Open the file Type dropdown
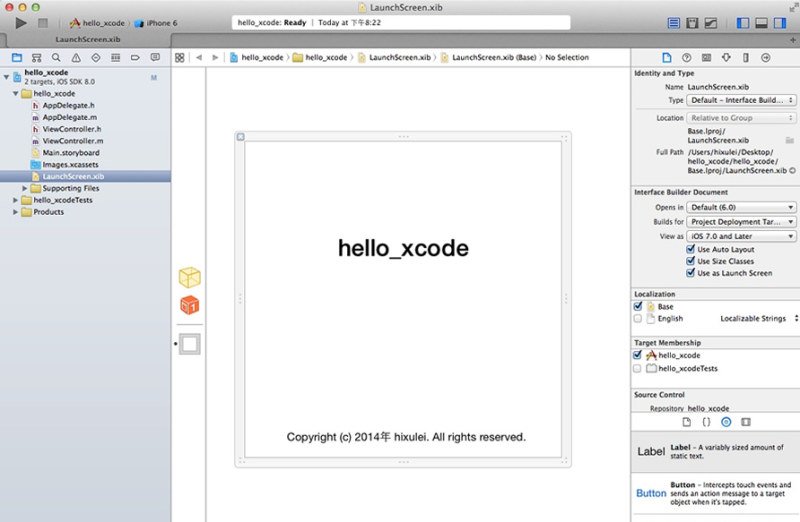Image resolution: width=800 pixels, height=522 pixels. click(741, 100)
